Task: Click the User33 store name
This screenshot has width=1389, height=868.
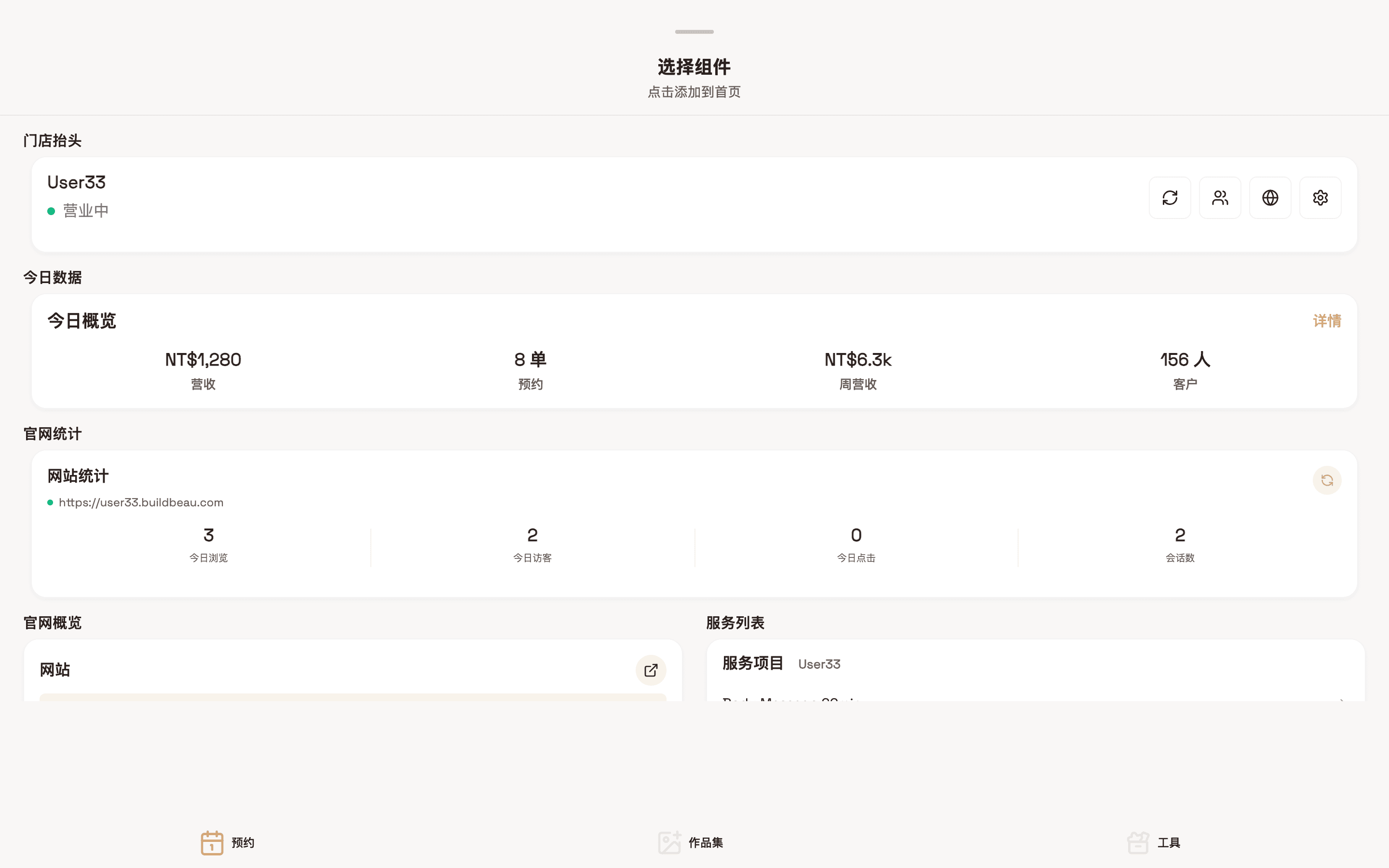Action: (76, 183)
